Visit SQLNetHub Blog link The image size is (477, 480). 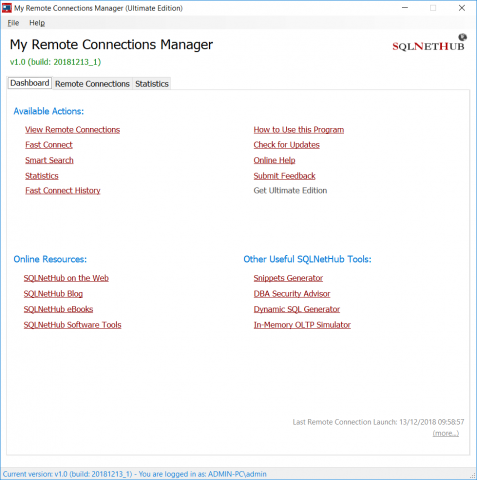[x=53, y=294]
